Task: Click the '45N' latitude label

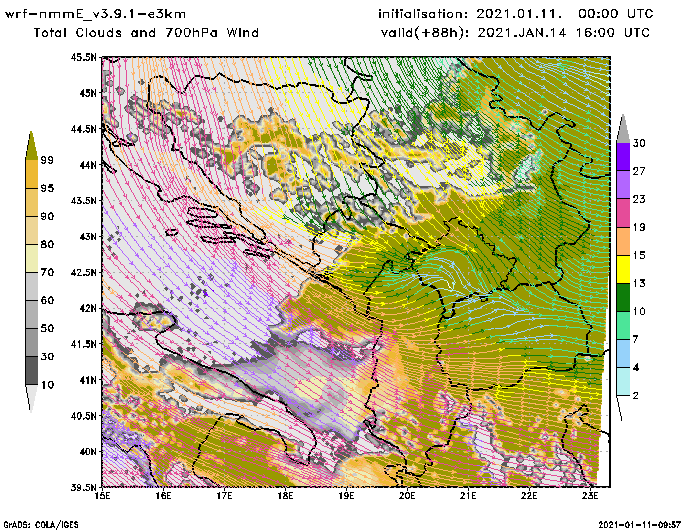Action: coord(88,93)
